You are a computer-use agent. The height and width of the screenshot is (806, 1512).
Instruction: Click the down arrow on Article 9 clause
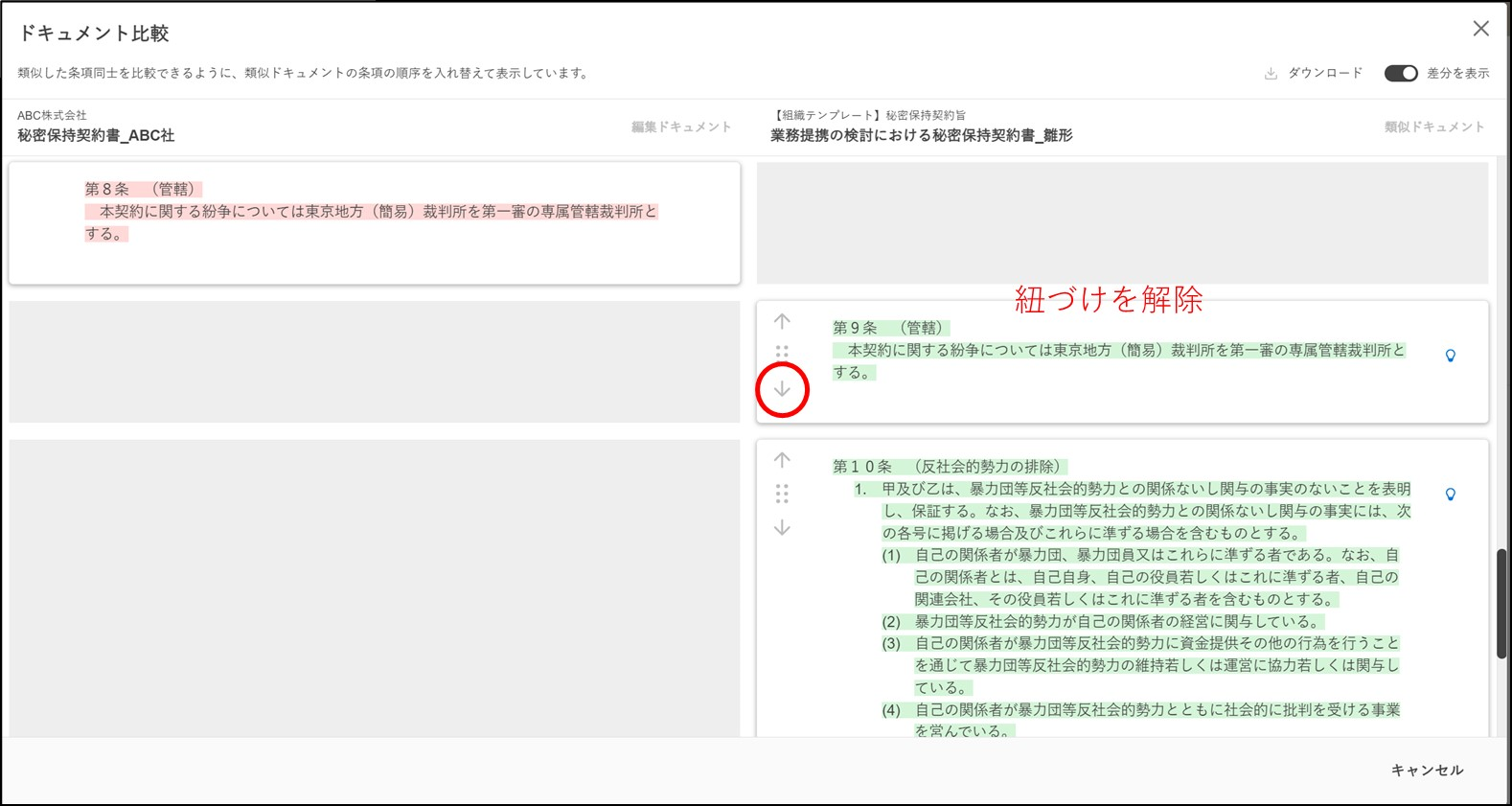[782, 389]
